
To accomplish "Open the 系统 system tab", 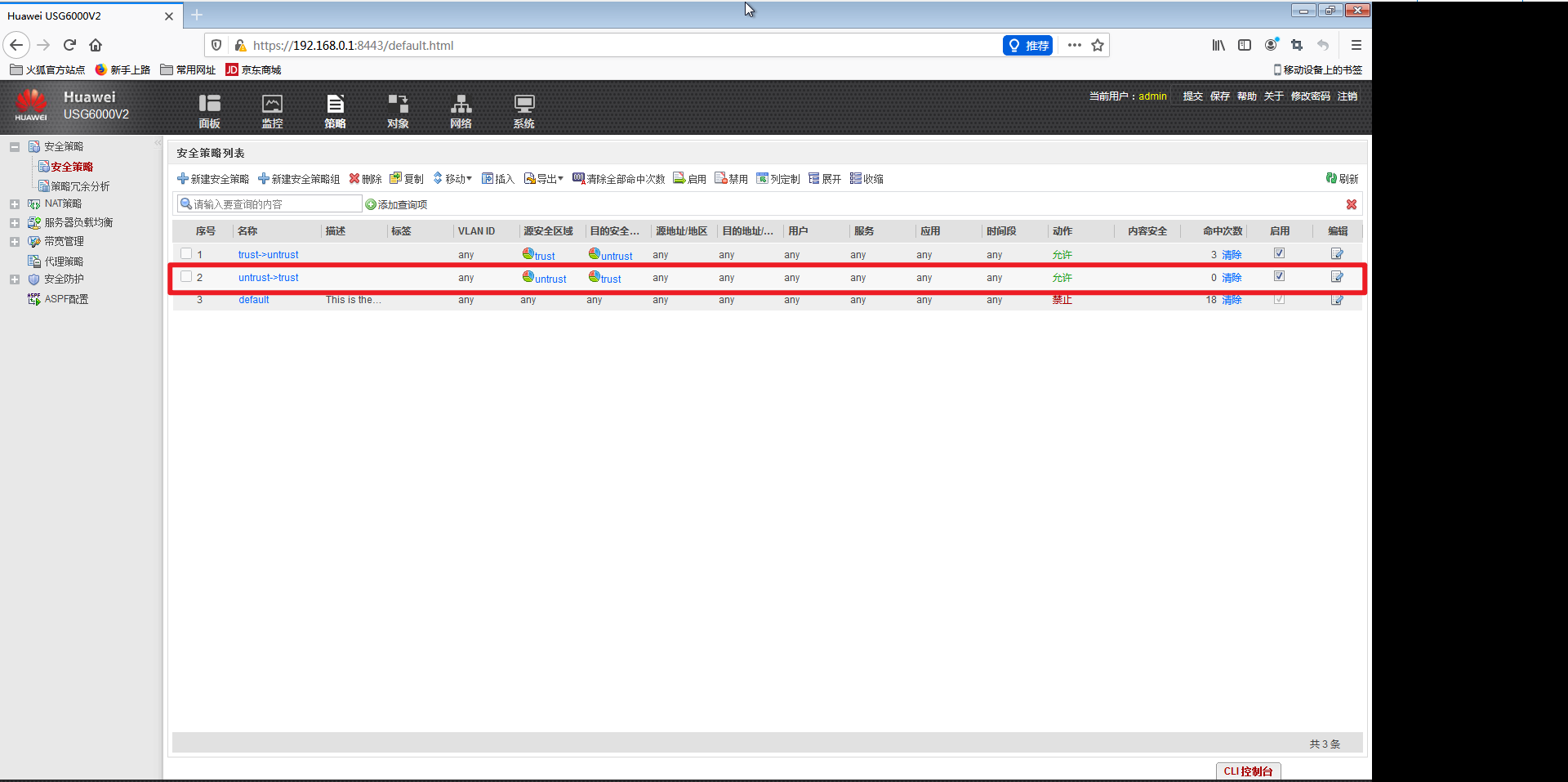I will (x=523, y=111).
